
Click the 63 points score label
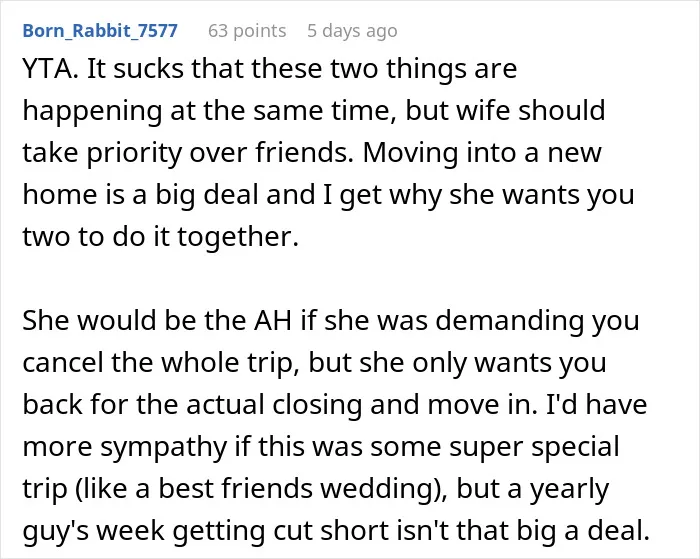pos(247,31)
